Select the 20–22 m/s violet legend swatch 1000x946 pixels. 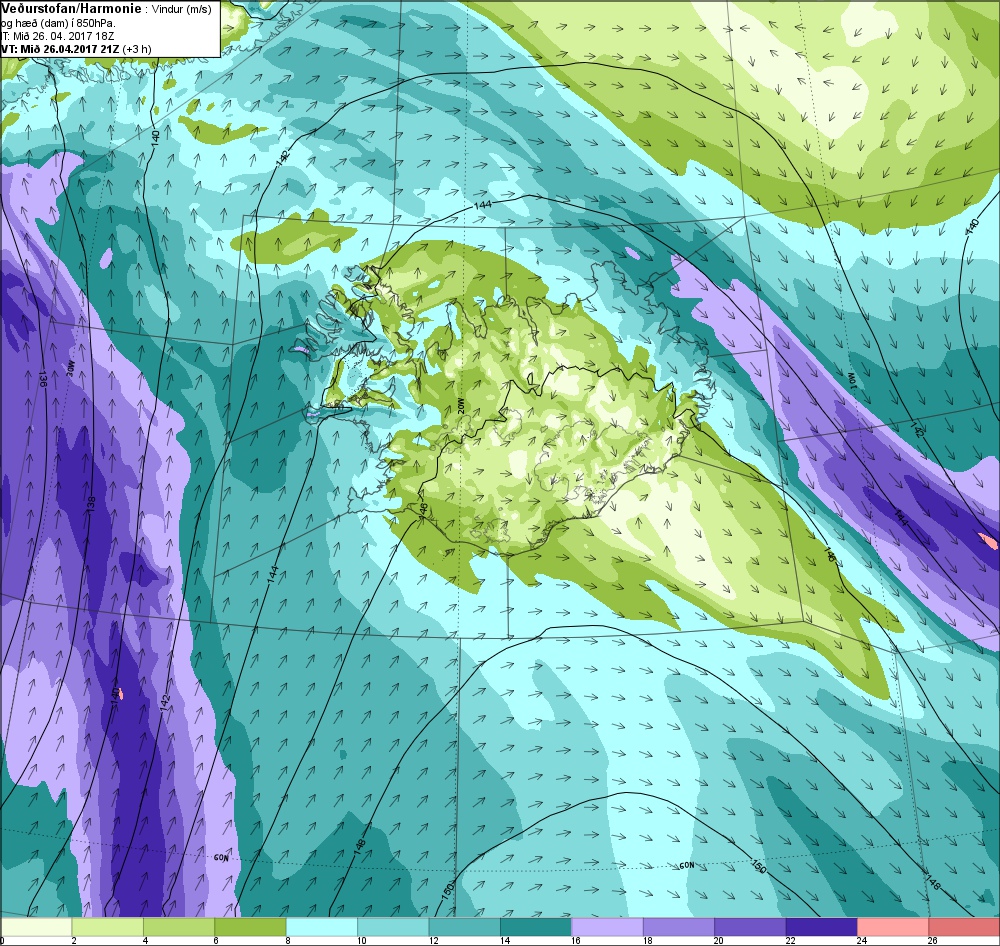750,926
